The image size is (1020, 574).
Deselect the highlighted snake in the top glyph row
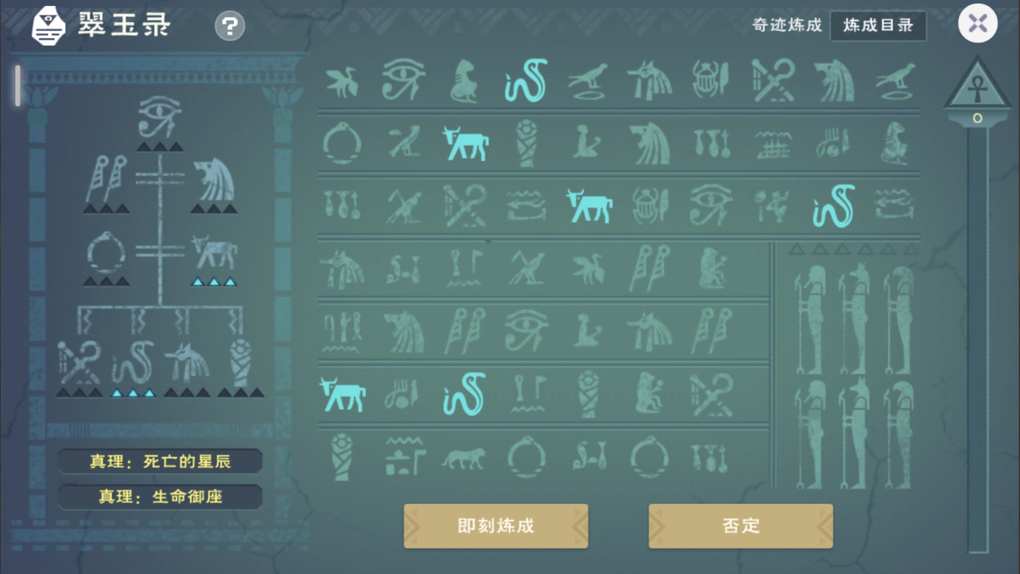526,81
